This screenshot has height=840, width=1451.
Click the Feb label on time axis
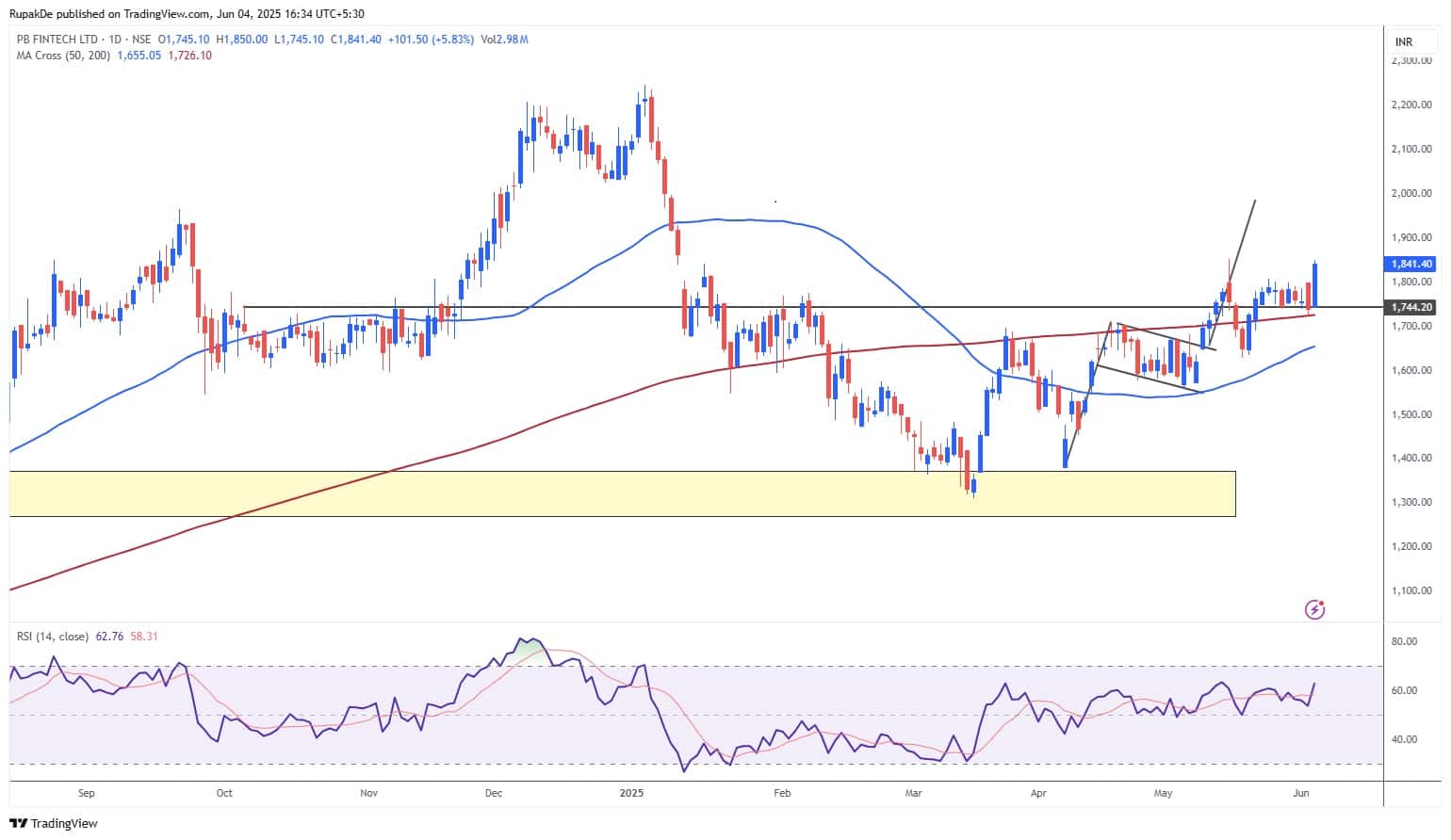pyautogui.click(x=782, y=793)
